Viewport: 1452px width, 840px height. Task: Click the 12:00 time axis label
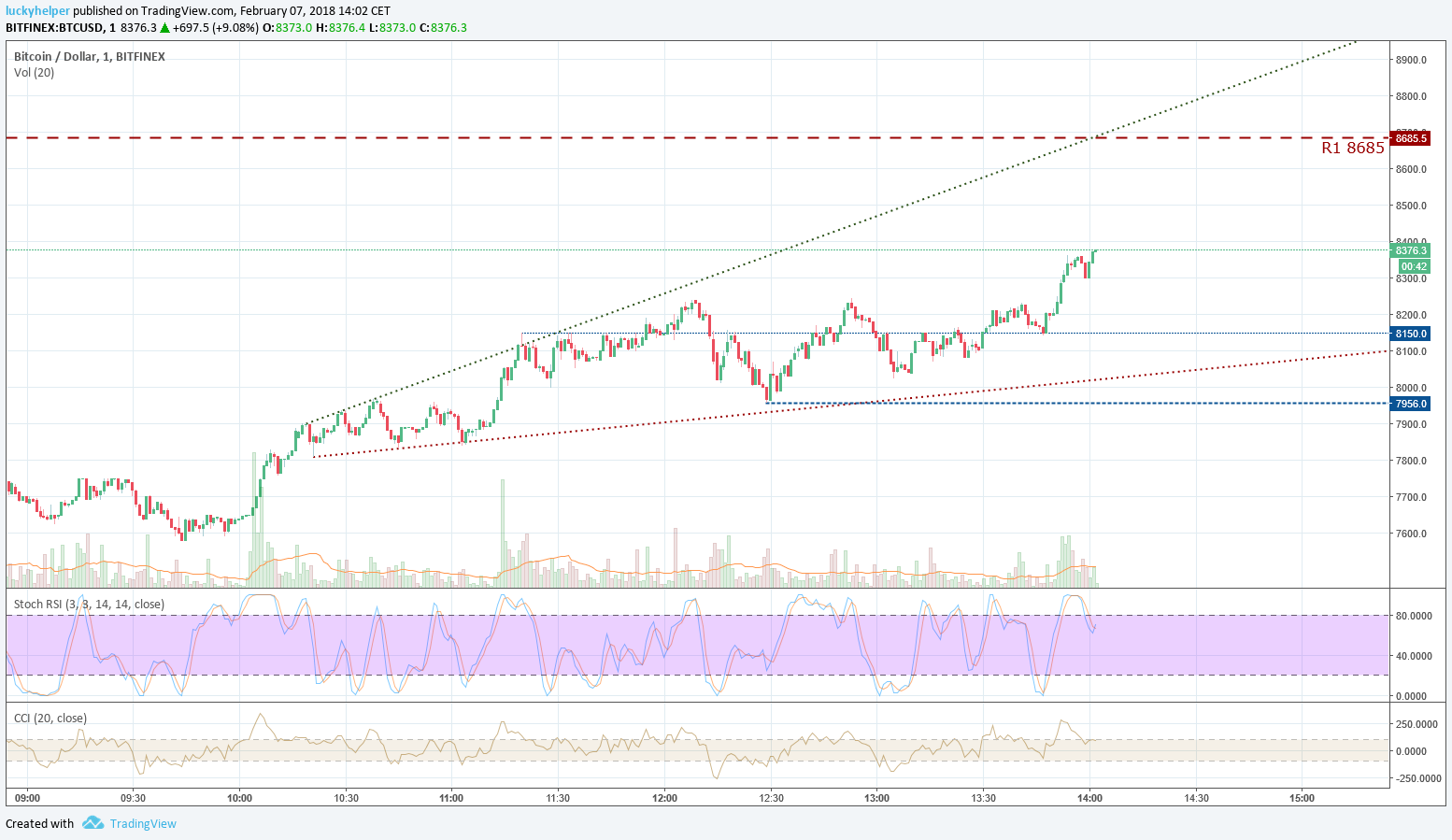pos(664,798)
